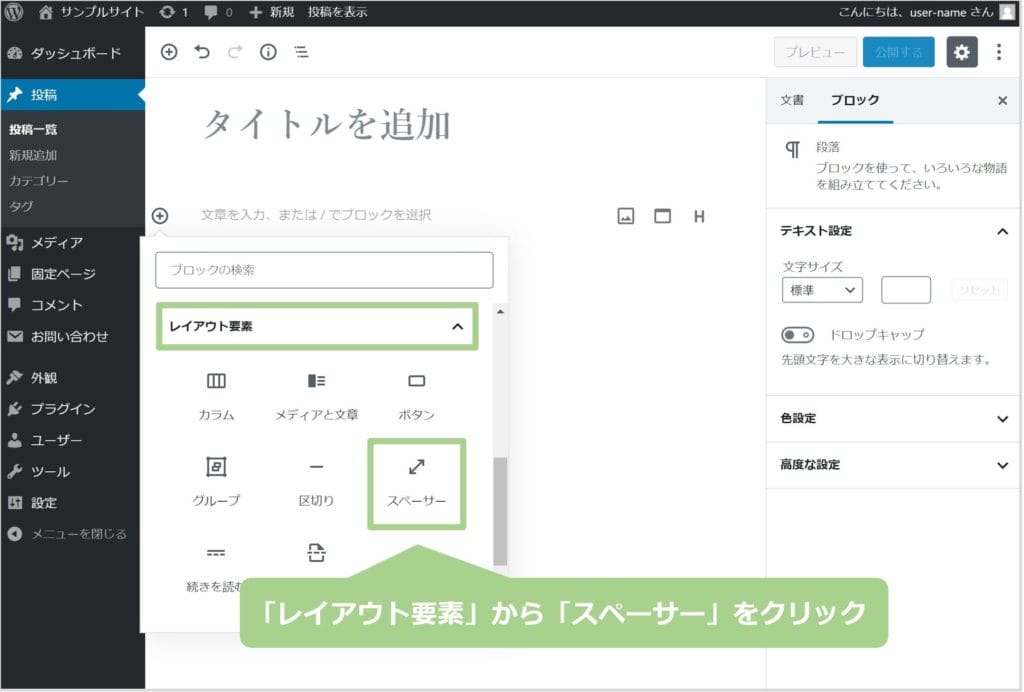Insert the Group (グループ) block

tap(216, 483)
